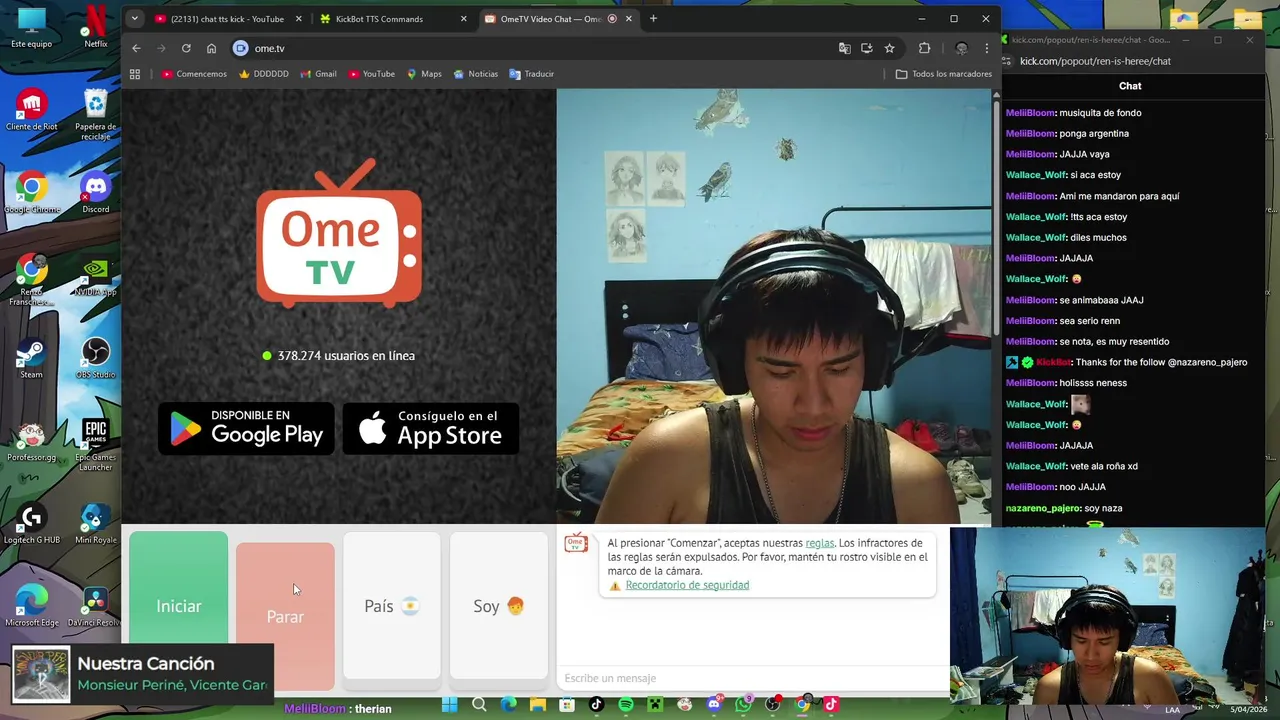The height and width of the screenshot is (720, 1280).
Task: Open Spotify from taskbar
Action: point(626,704)
